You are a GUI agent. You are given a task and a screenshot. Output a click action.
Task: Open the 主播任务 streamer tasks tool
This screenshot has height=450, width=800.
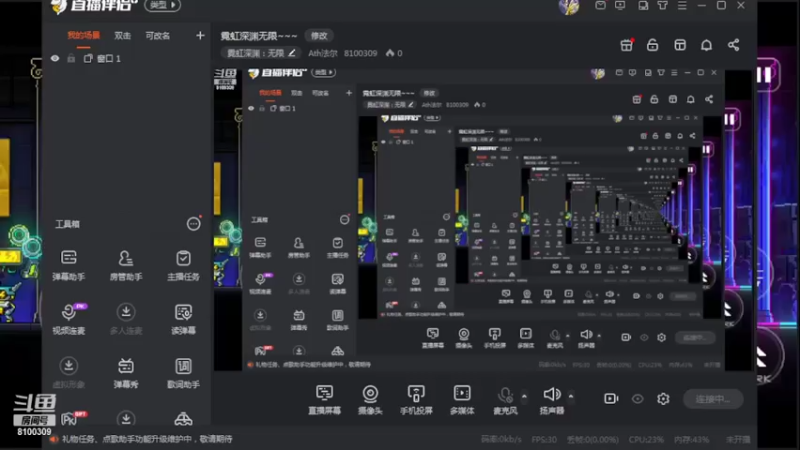pos(183,265)
